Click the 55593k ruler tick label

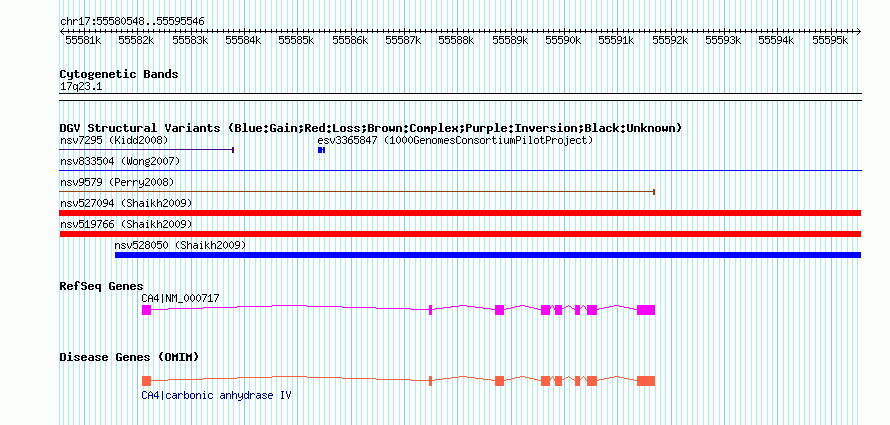723,40
